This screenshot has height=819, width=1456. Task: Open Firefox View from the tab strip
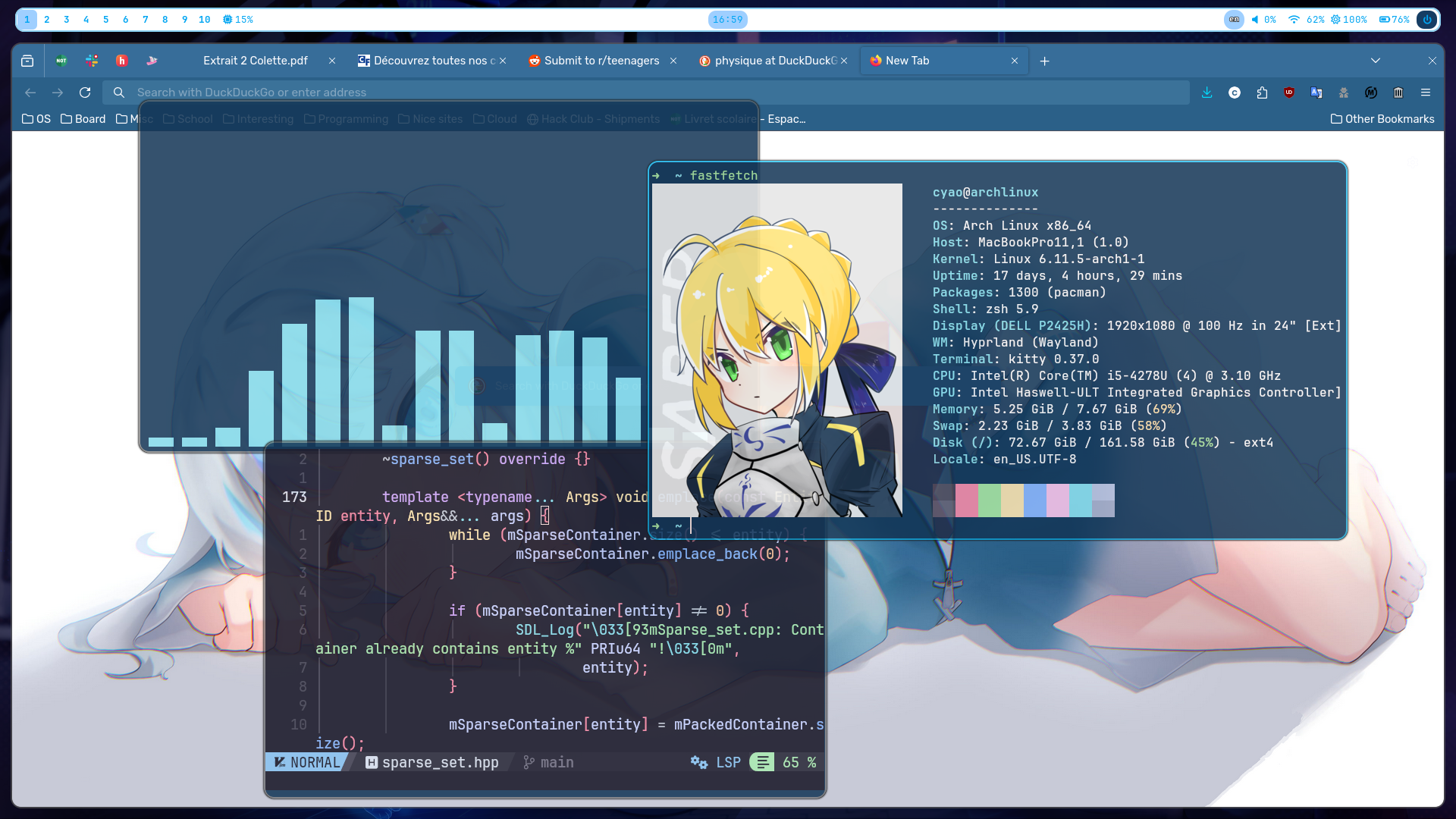click(27, 61)
